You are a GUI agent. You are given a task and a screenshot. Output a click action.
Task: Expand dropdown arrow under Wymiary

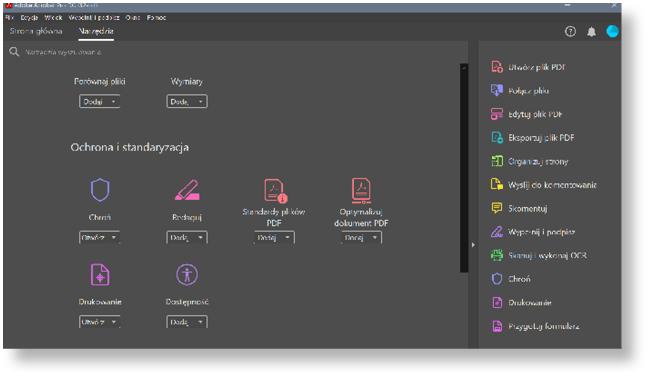201,102
